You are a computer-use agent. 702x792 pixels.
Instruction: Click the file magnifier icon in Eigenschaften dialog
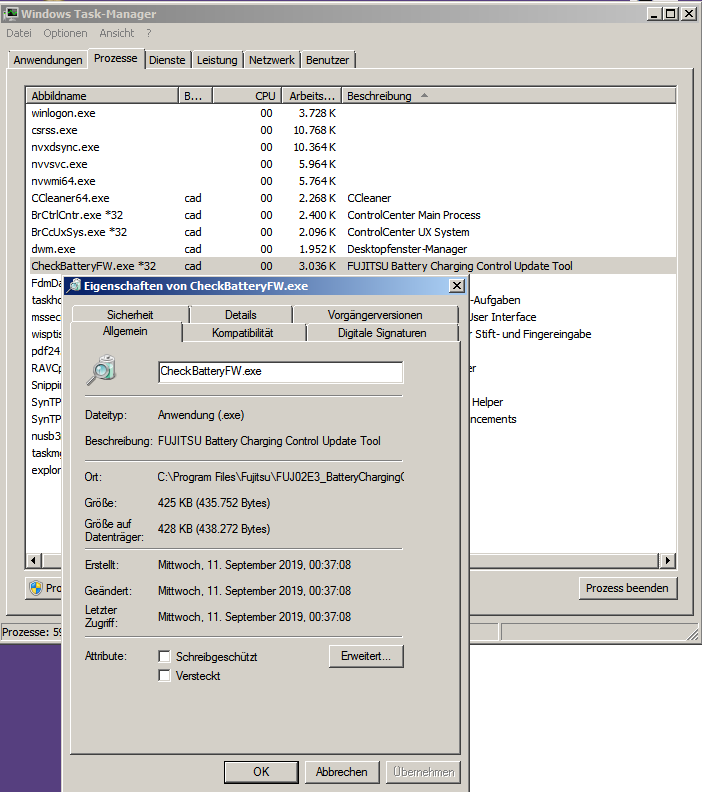click(x=102, y=371)
